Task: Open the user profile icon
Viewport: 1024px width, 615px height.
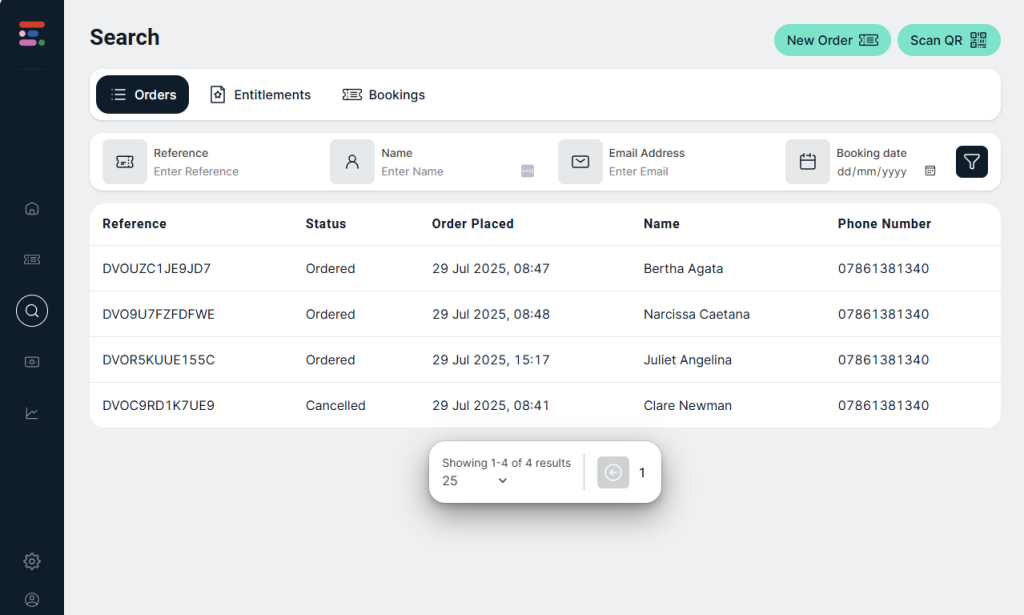Action: coord(32,599)
